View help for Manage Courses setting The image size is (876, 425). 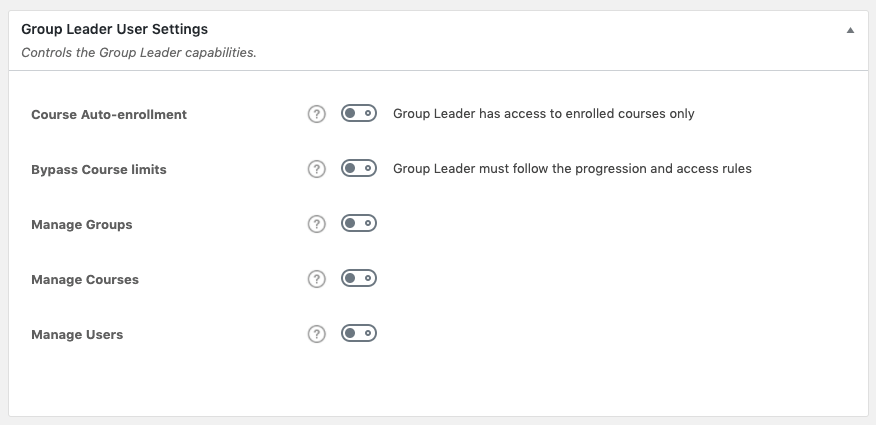(317, 279)
